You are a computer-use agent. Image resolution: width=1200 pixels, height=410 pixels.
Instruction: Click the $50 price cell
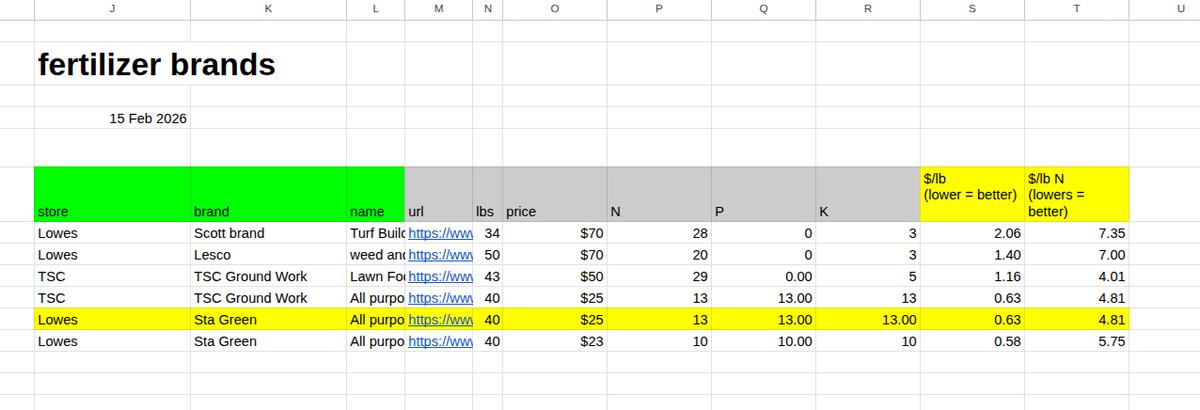click(x=555, y=276)
